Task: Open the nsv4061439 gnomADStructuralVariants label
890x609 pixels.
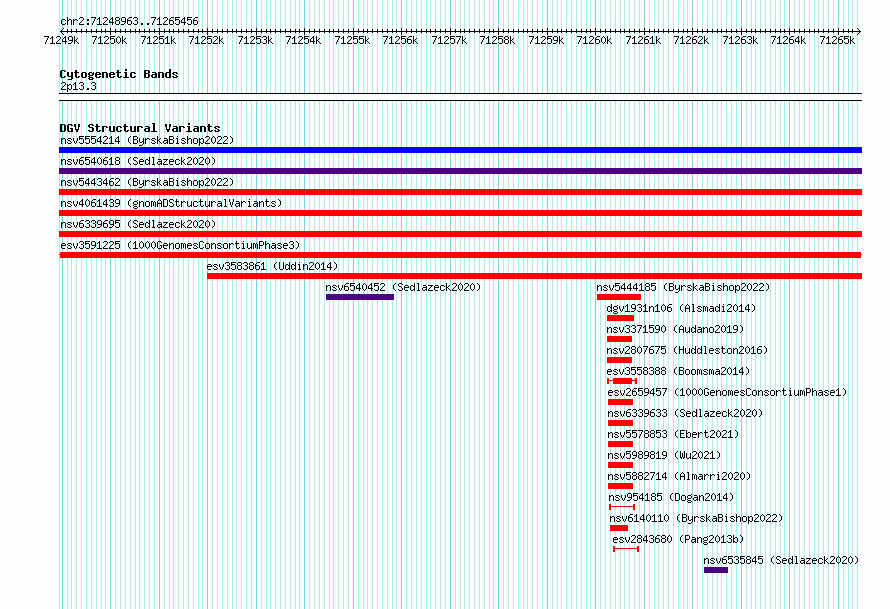Action: pyautogui.click(x=171, y=203)
